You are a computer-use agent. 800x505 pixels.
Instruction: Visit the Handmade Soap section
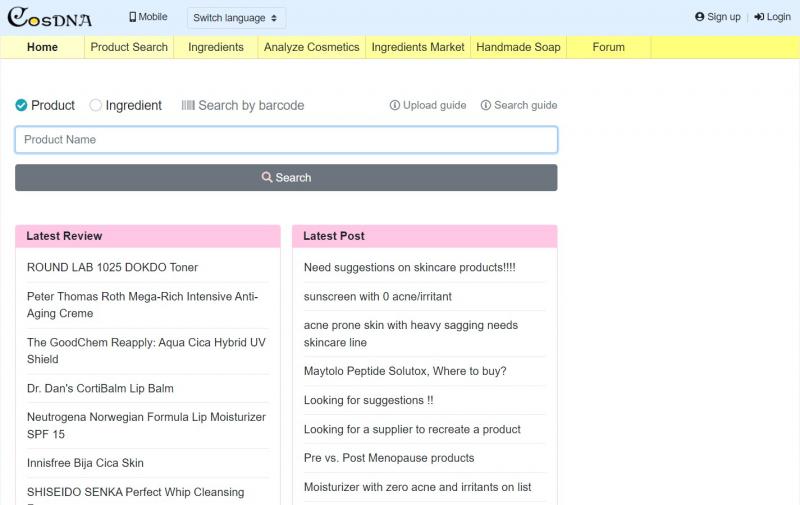tap(518, 47)
